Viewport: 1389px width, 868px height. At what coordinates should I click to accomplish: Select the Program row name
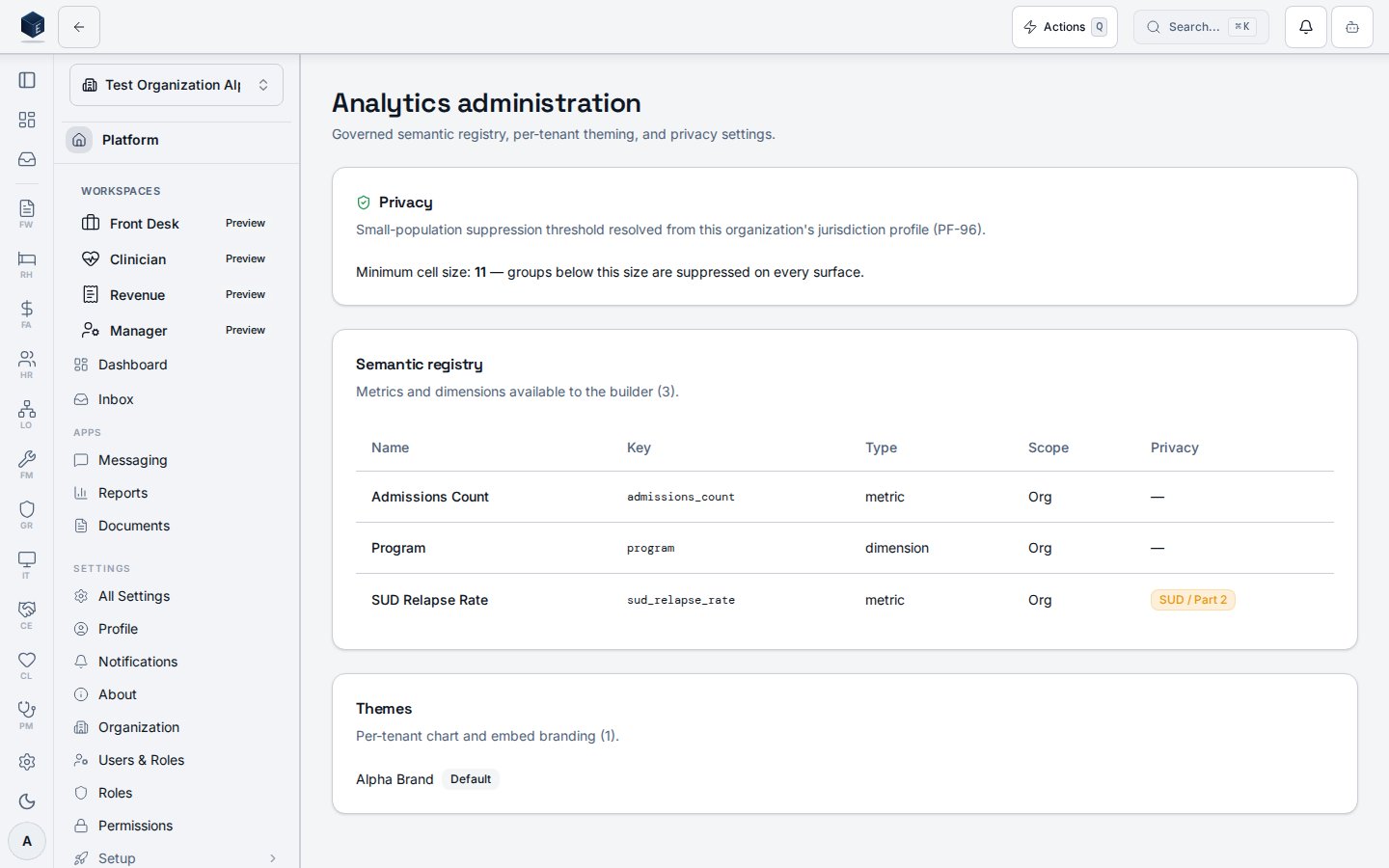pyautogui.click(x=398, y=548)
